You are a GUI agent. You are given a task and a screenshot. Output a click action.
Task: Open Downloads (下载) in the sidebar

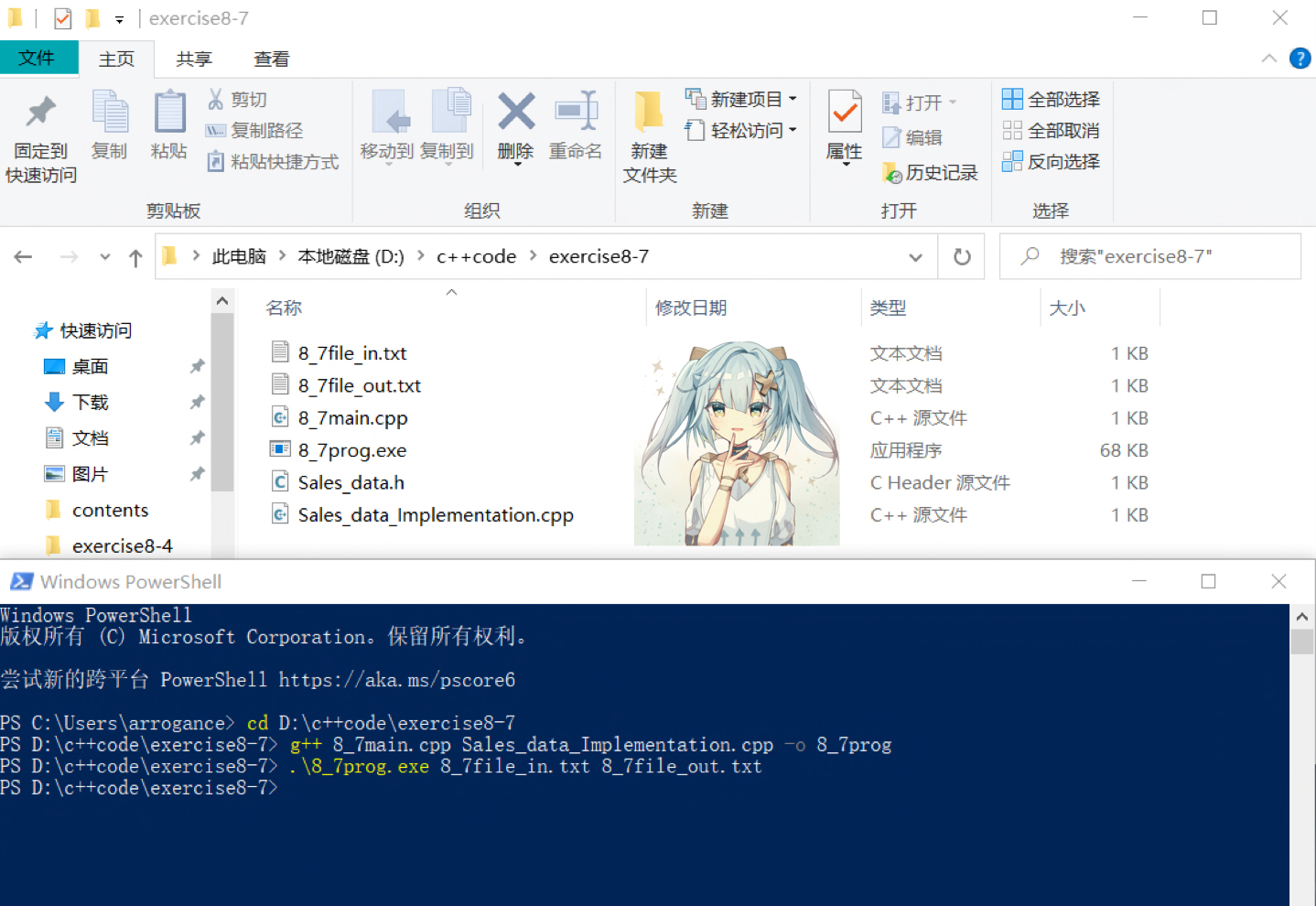click(x=91, y=403)
